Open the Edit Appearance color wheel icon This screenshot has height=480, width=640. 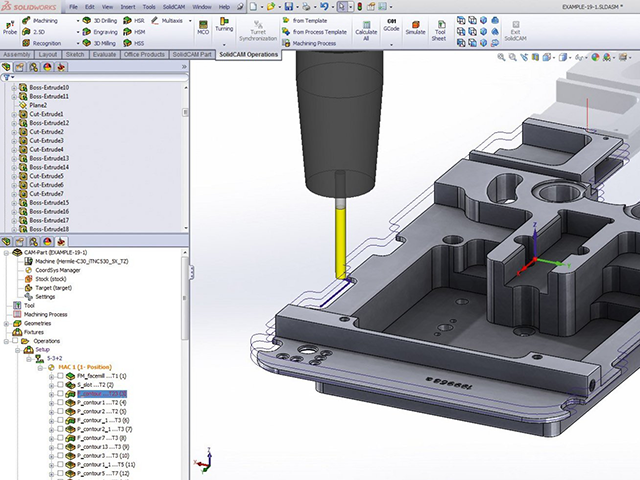click(595, 58)
